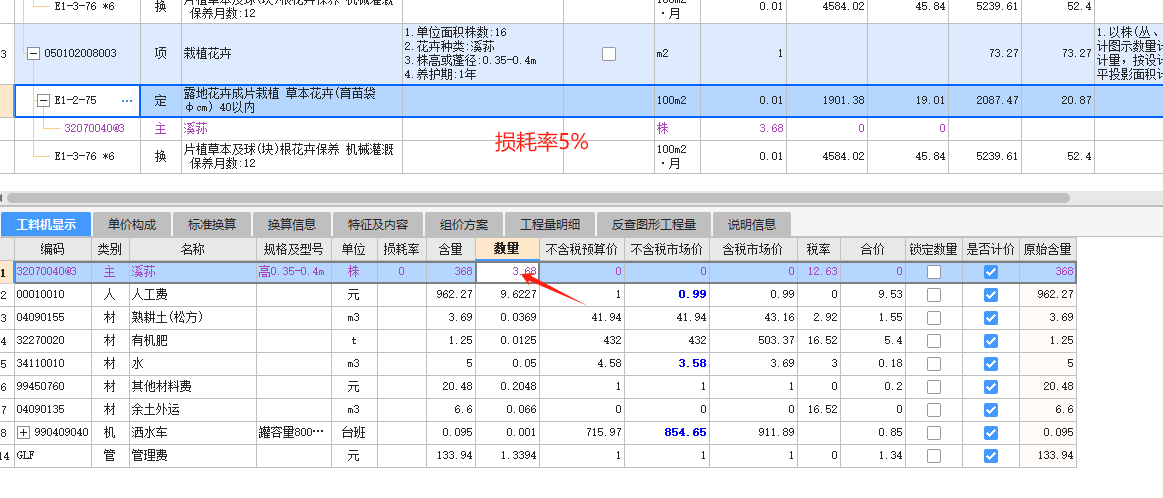Click the 含税市场价 column header
The image size is (1163, 498).
pos(753,249)
